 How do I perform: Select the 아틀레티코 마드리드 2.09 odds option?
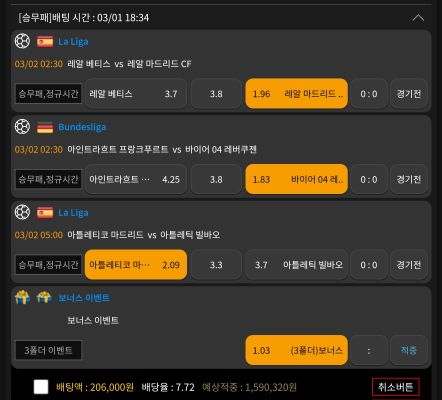(136, 265)
